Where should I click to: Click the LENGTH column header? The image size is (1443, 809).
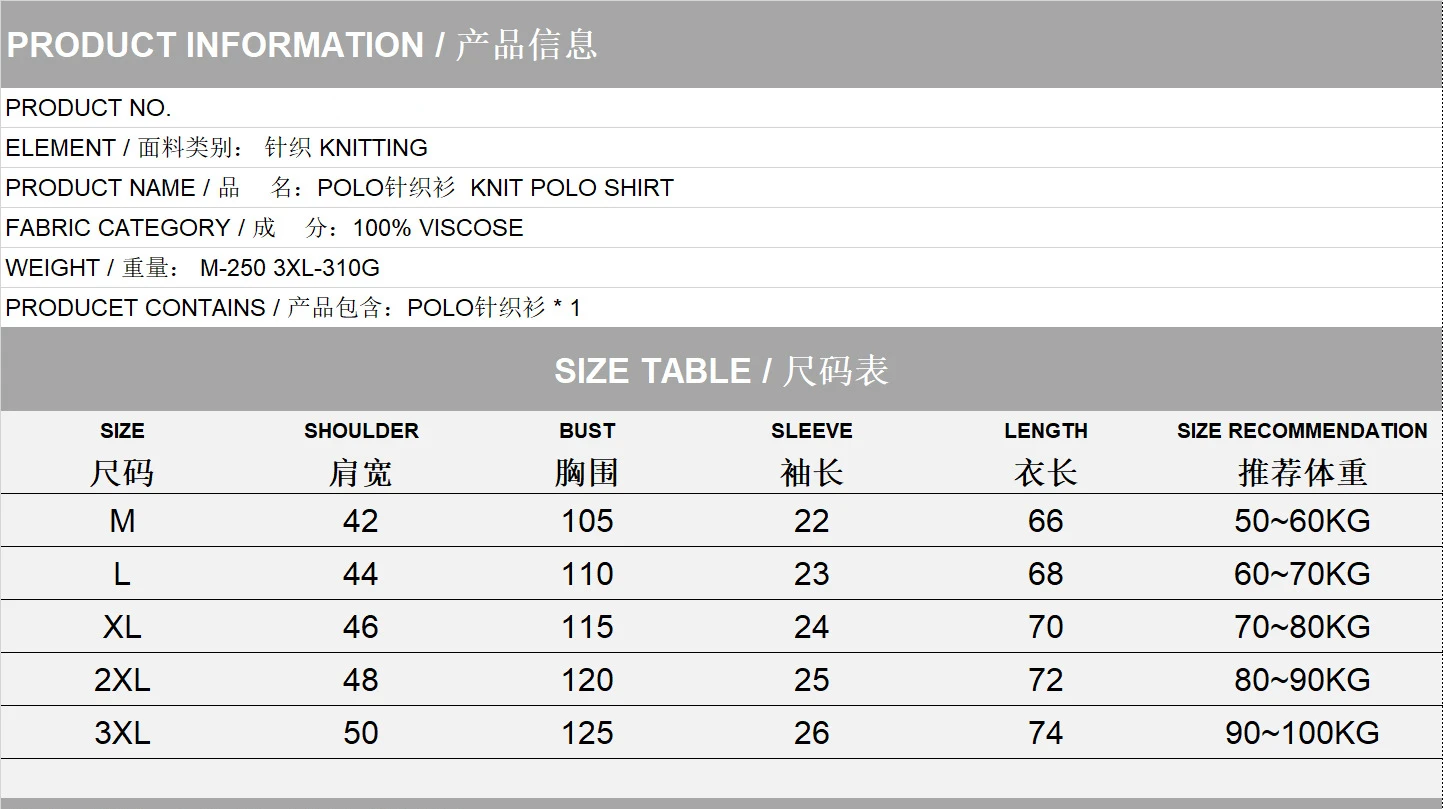[1045, 431]
